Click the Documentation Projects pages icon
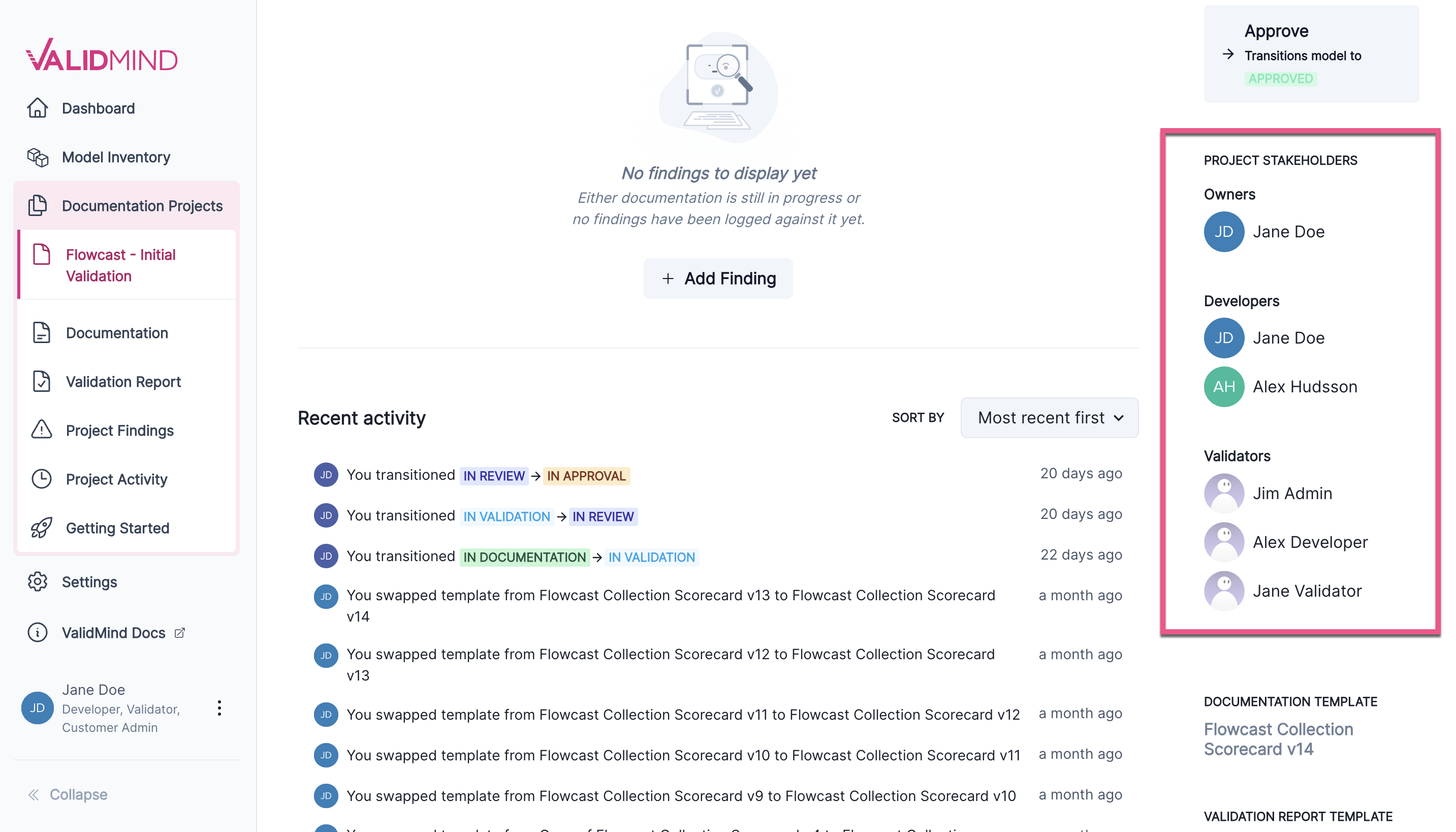Screen dimensions: 1456x832 38,206
